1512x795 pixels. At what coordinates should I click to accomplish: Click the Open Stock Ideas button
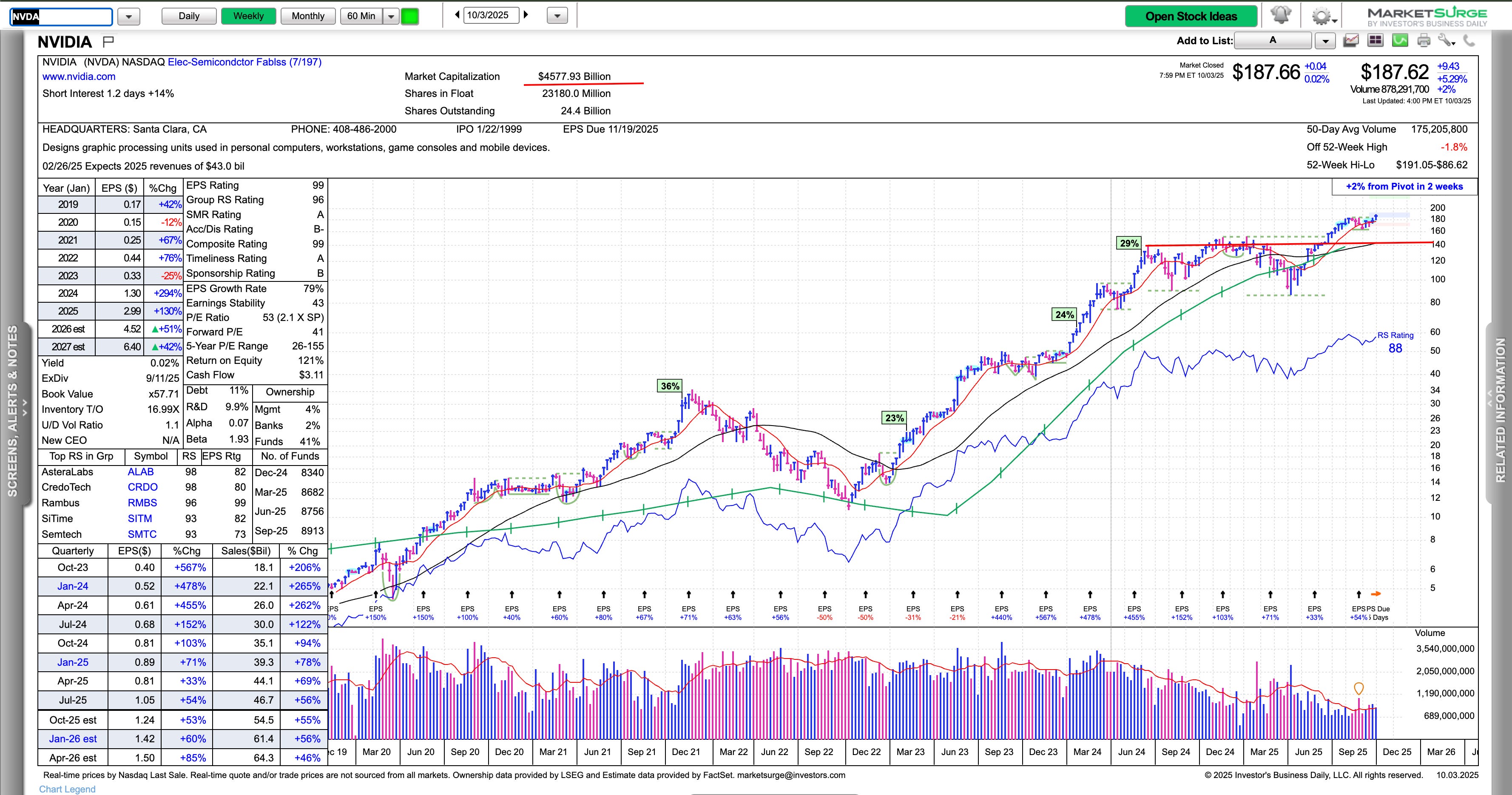(x=1191, y=16)
